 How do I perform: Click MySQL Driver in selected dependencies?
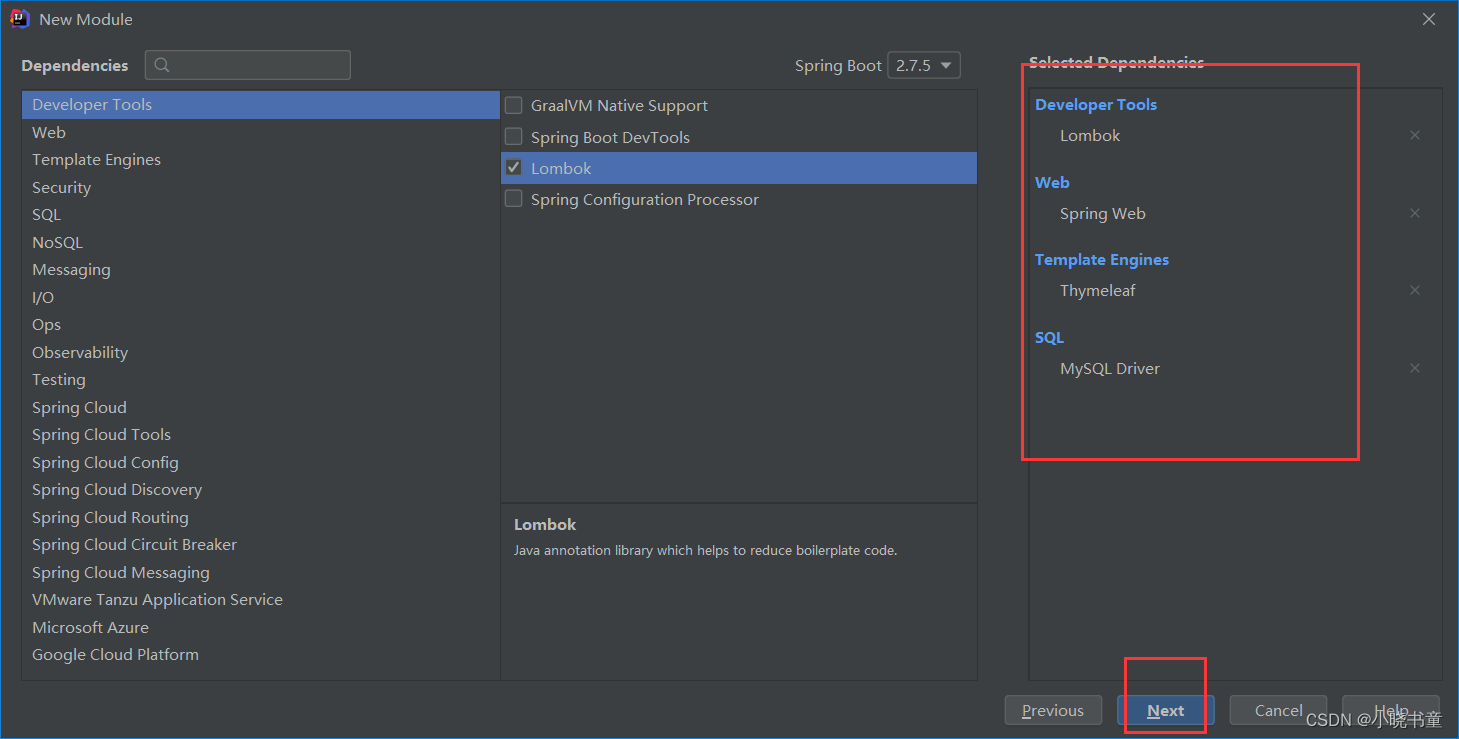1110,368
